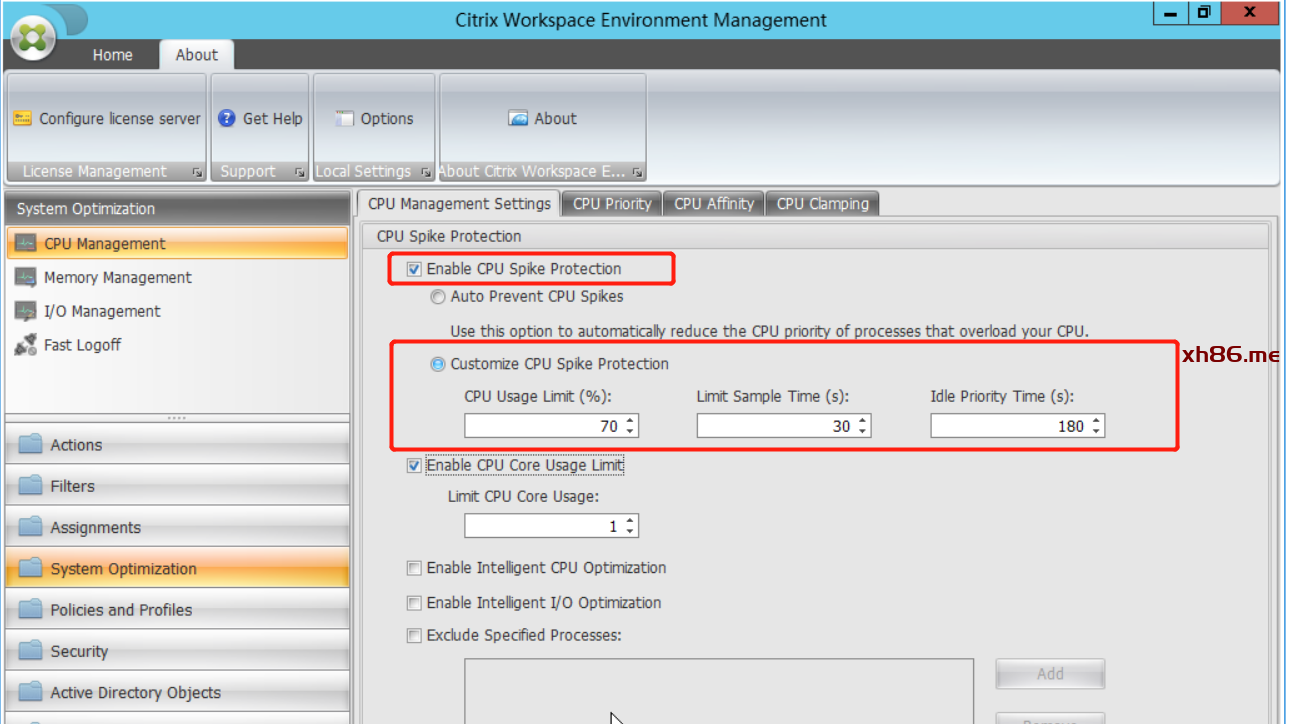Click the CPU Usage Limit input field
Image resolution: width=1310 pixels, height=724 pixels.
[543, 427]
